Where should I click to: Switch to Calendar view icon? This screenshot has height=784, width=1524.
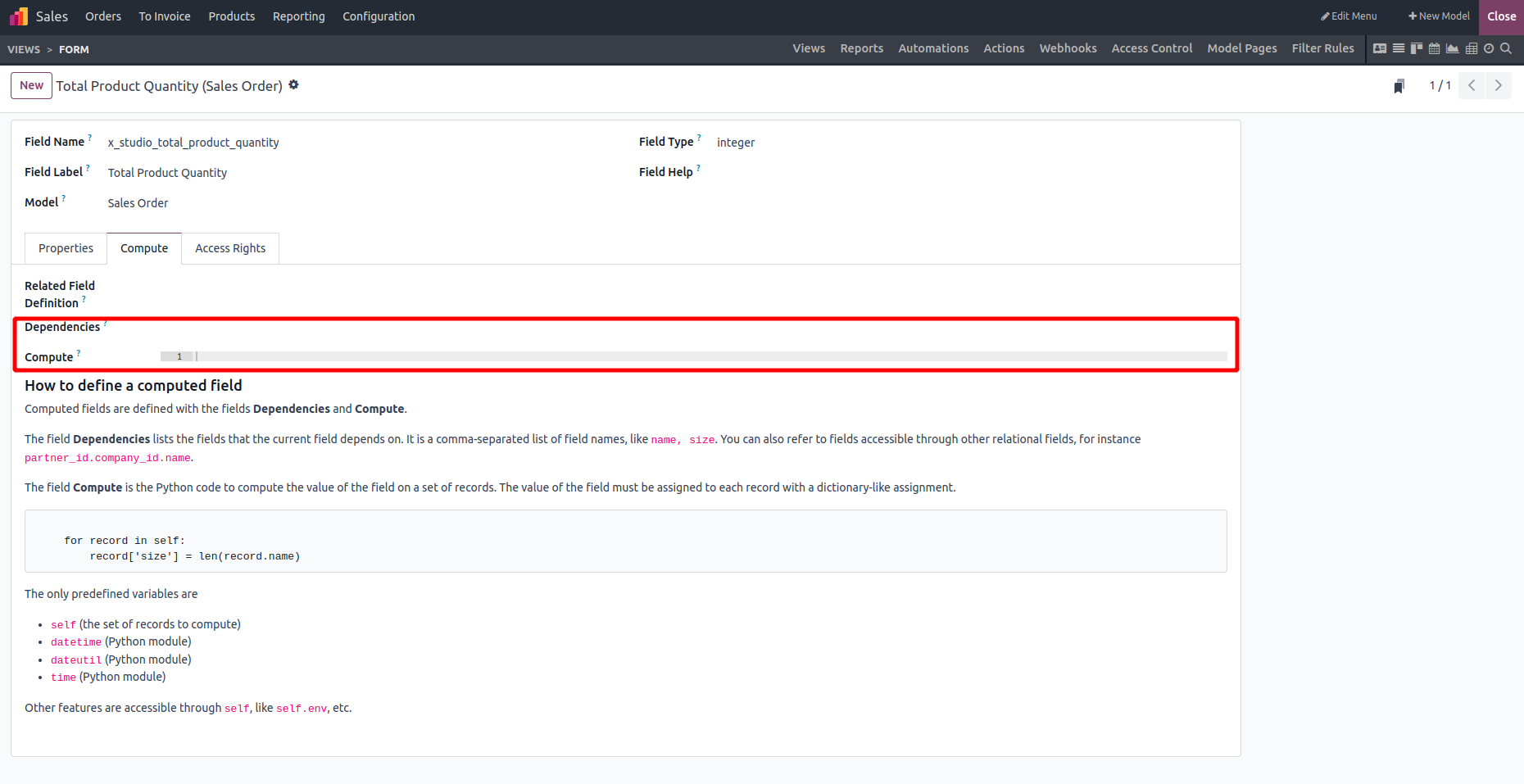point(1434,48)
